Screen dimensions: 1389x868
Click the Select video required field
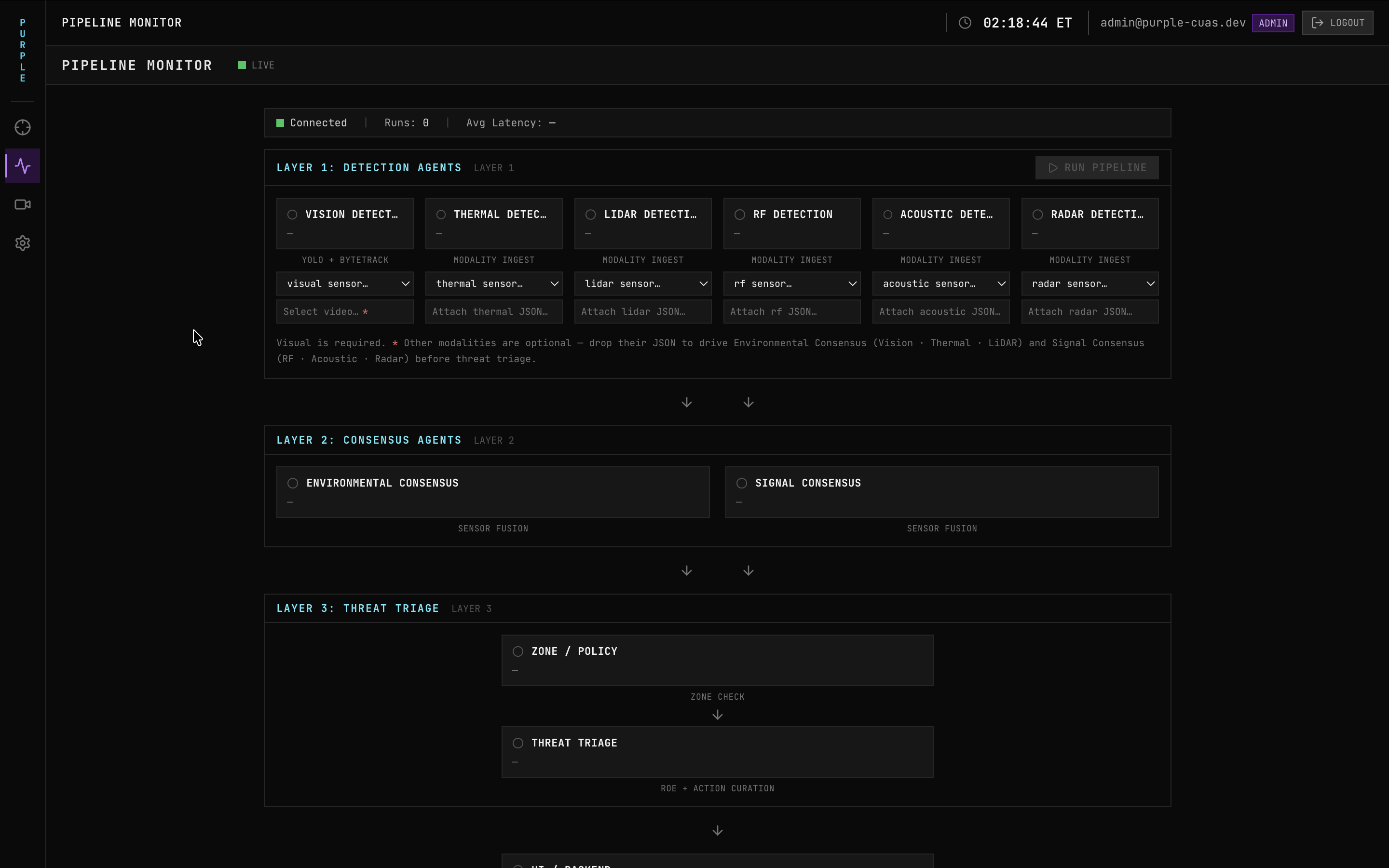coord(345,312)
